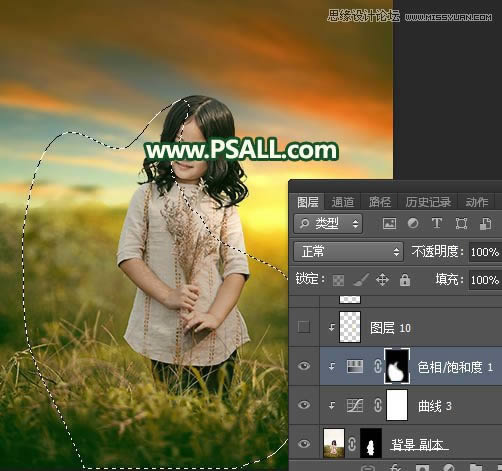This screenshot has height=471, width=502.
Task: Select the layer name 图层 10
Action: pyautogui.click(x=390, y=328)
